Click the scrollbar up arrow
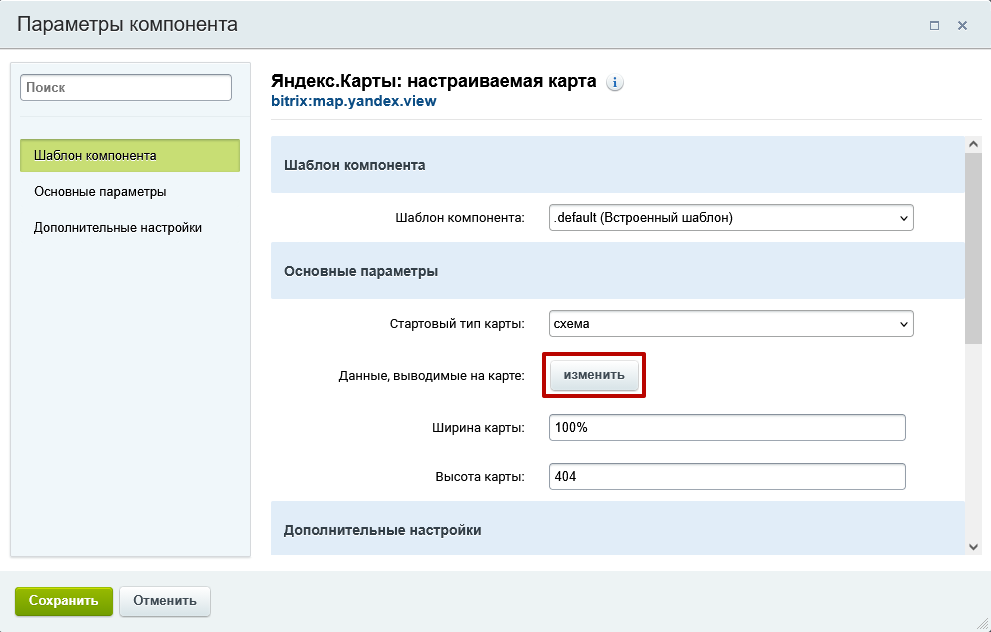The width and height of the screenshot is (991, 632). point(971,143)
